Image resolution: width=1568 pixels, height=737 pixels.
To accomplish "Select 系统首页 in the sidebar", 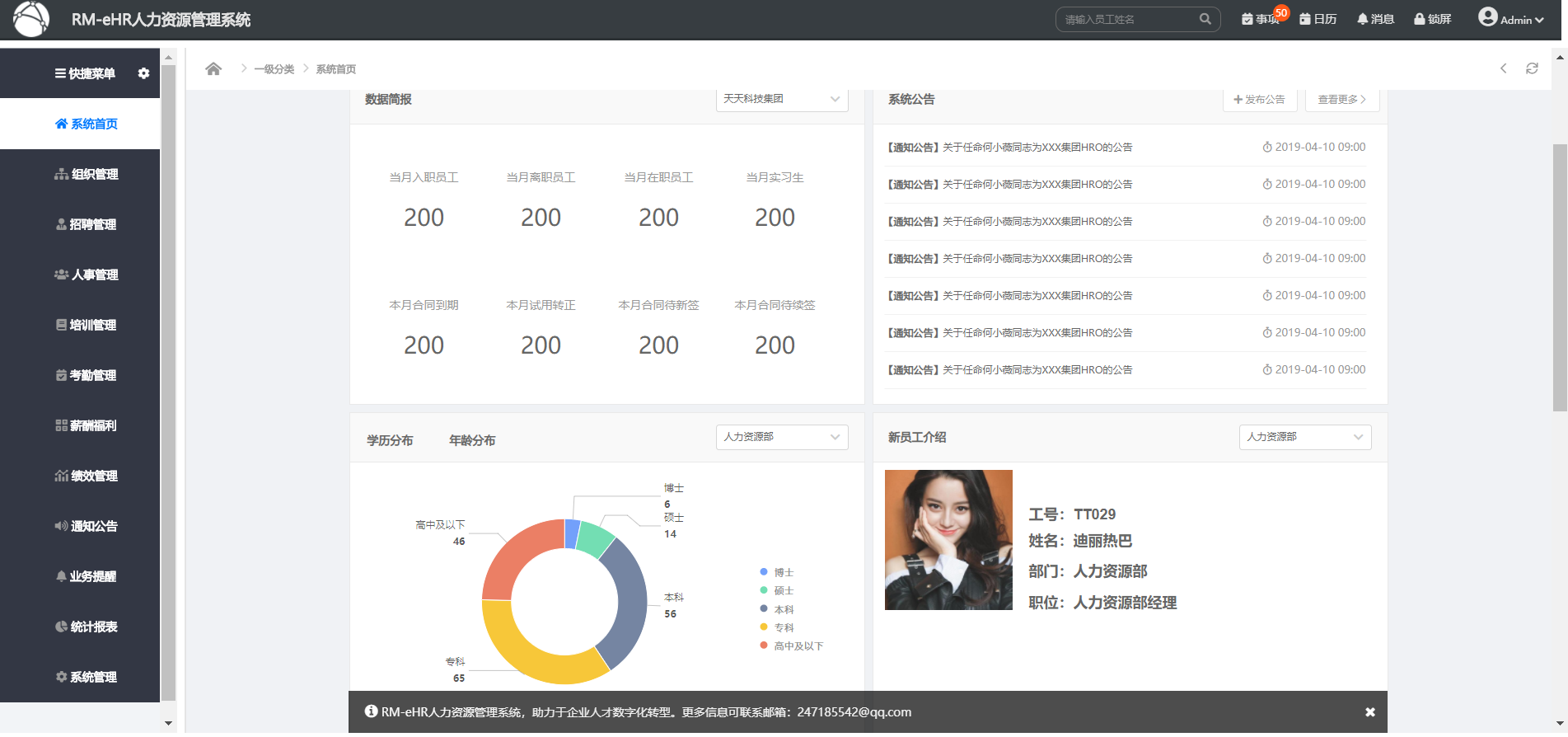I will pos(80,124).
